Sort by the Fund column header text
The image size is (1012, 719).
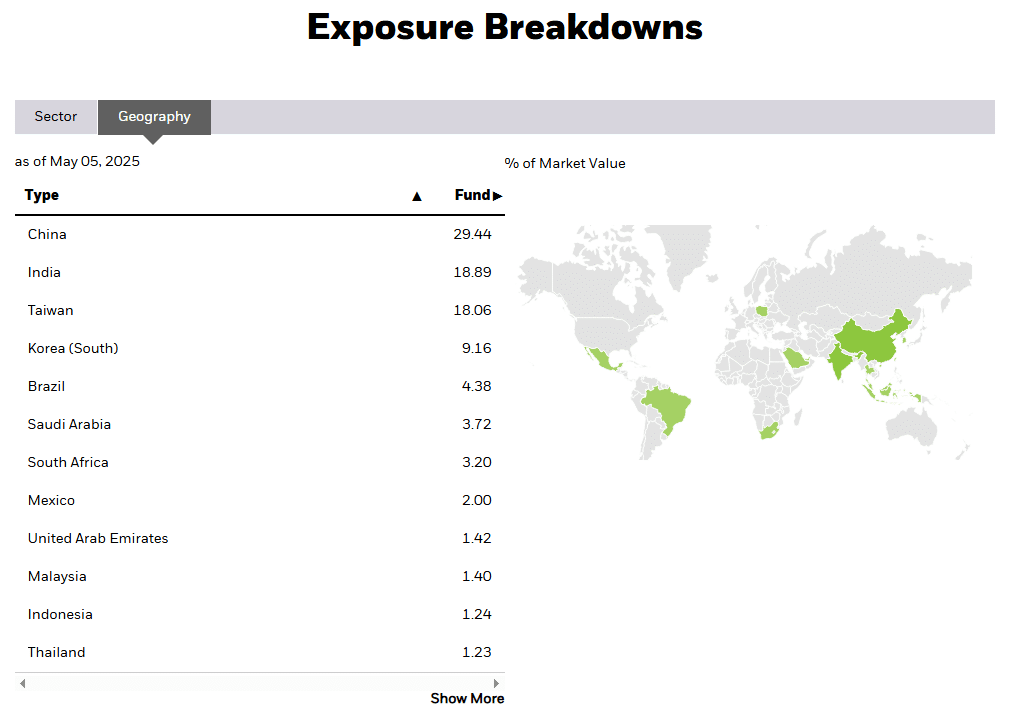click(472, 195)
